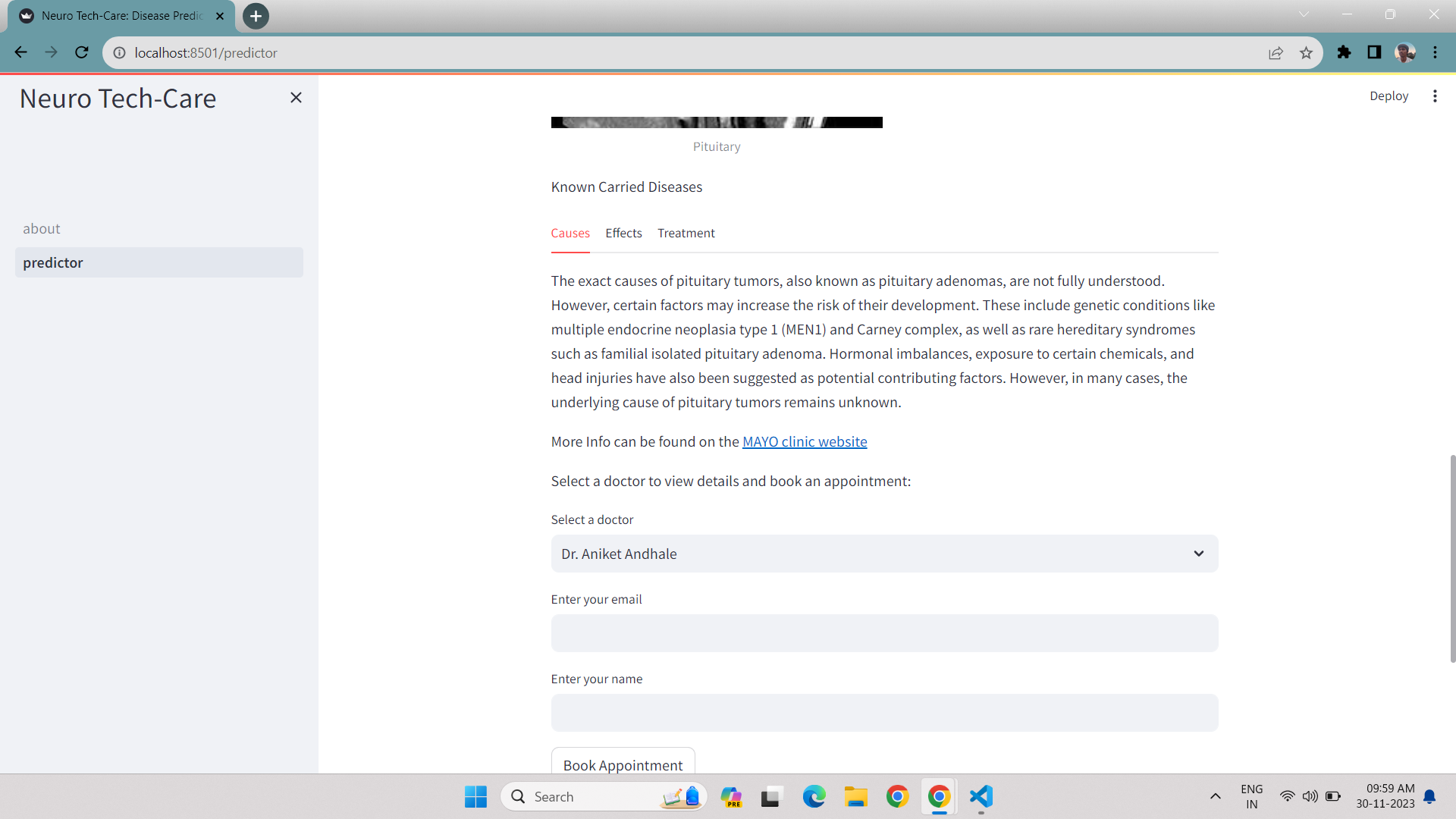Open the about page in the sidebar
This screenshot has width=1456, height=819.
click(42, 228)
